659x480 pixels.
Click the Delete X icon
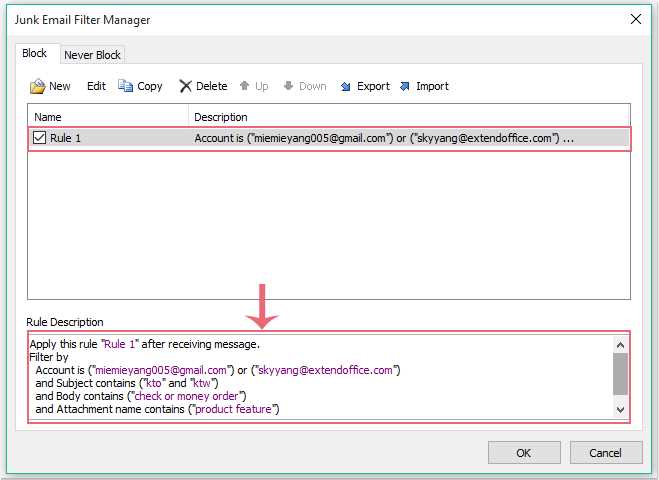tap(185, 86)
